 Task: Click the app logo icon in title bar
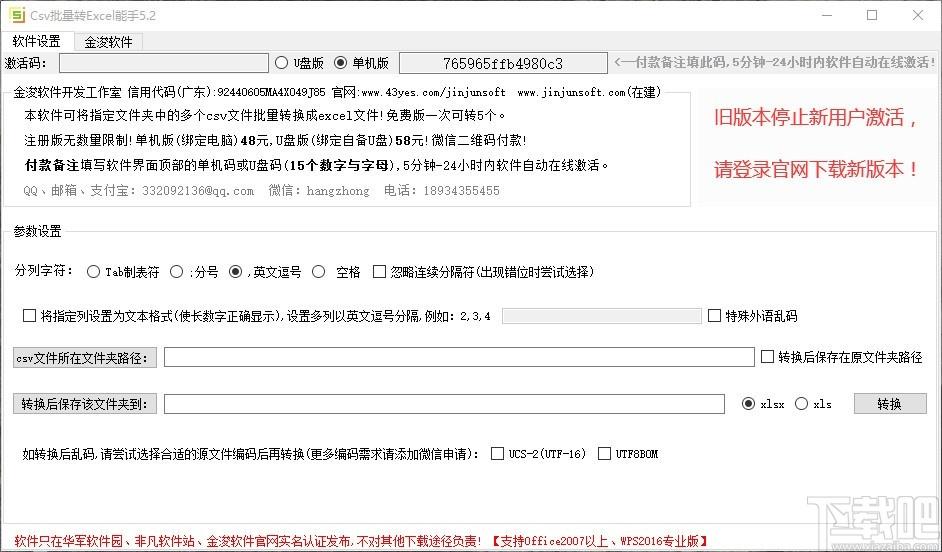(x=17, y=15)
